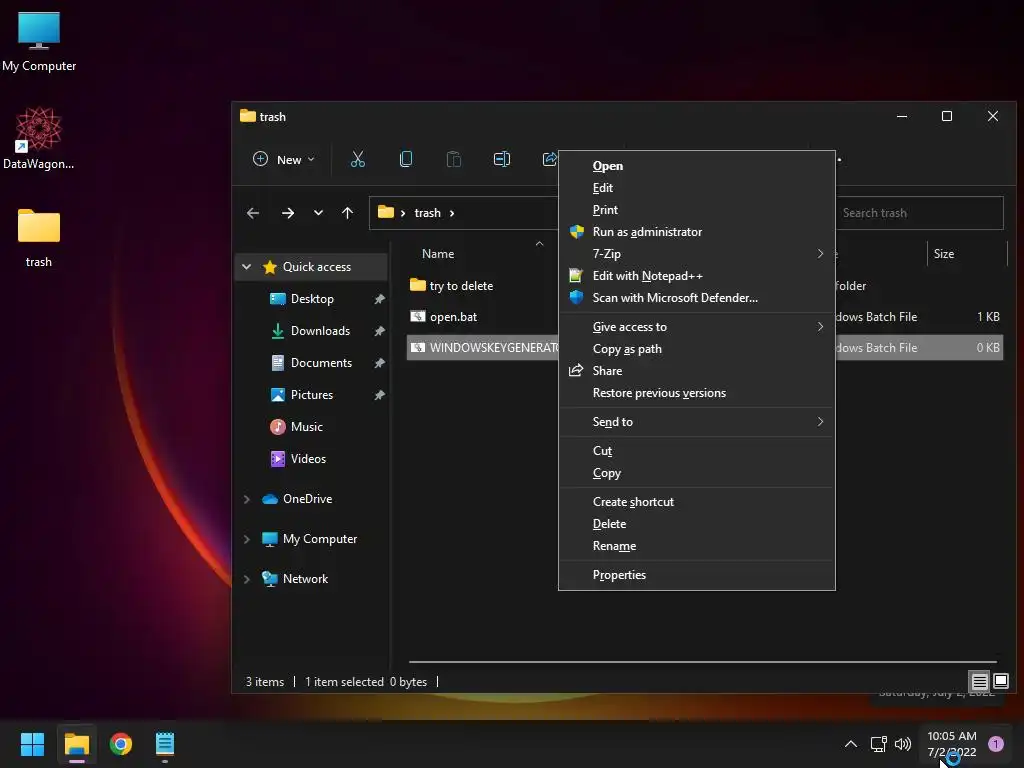Click the Copy toolbar icon
Image resolution: width=1024 pixels, height=768 pixels.
pos(406,159)
